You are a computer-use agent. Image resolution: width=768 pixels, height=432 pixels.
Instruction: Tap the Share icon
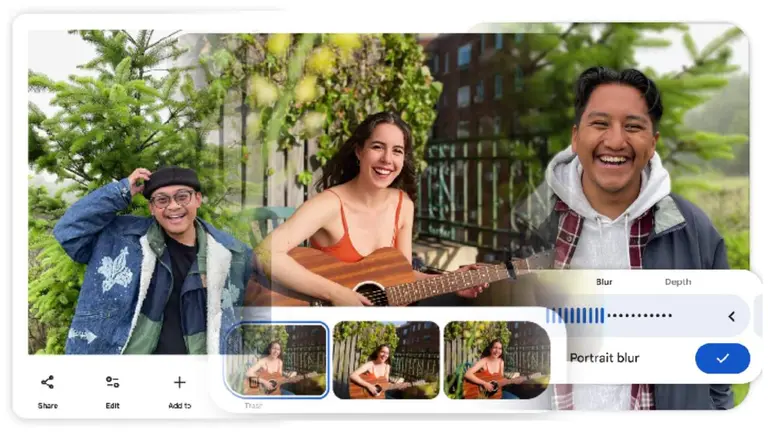point(48,382)
